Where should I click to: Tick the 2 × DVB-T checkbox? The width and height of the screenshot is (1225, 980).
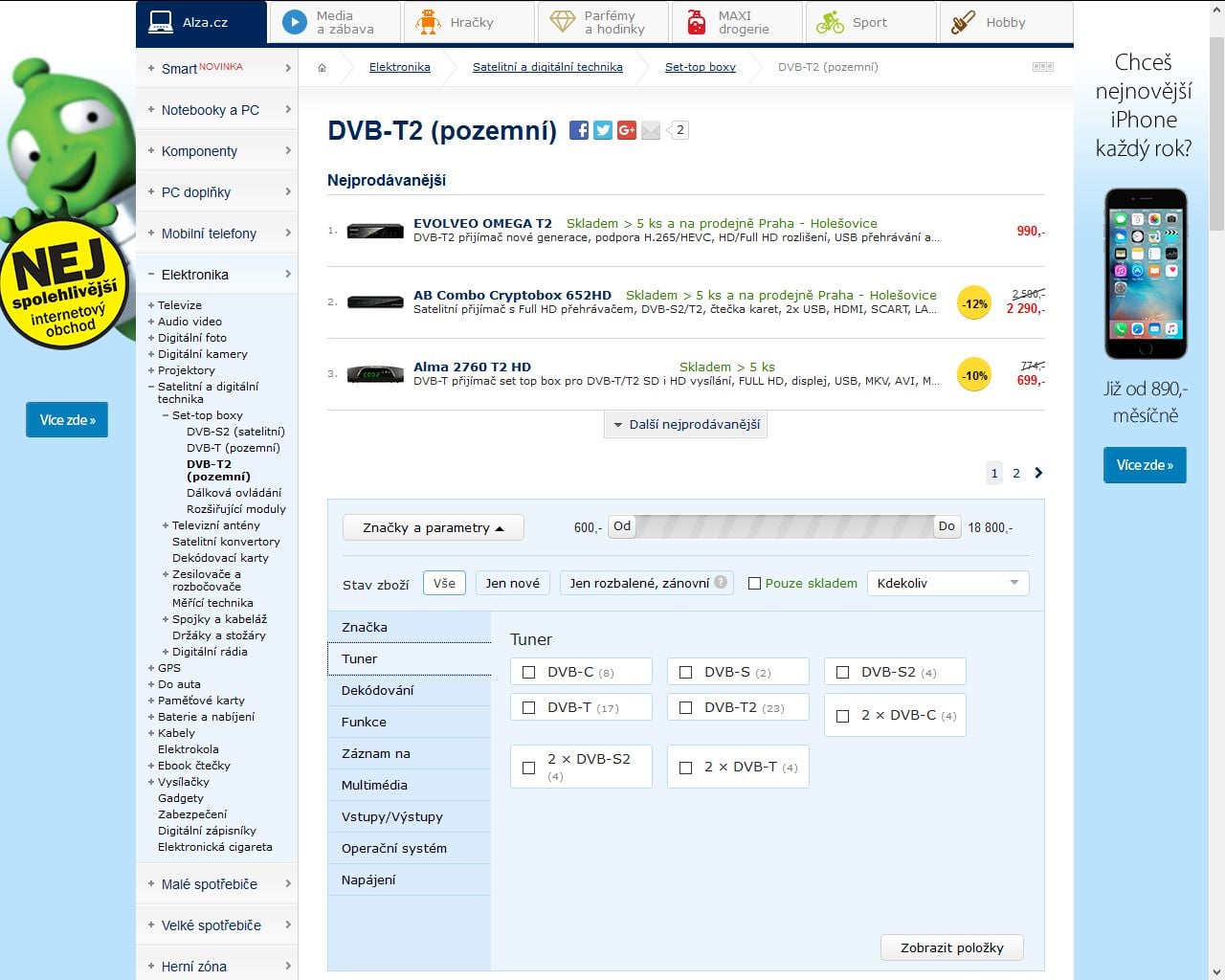coord(686,767)
